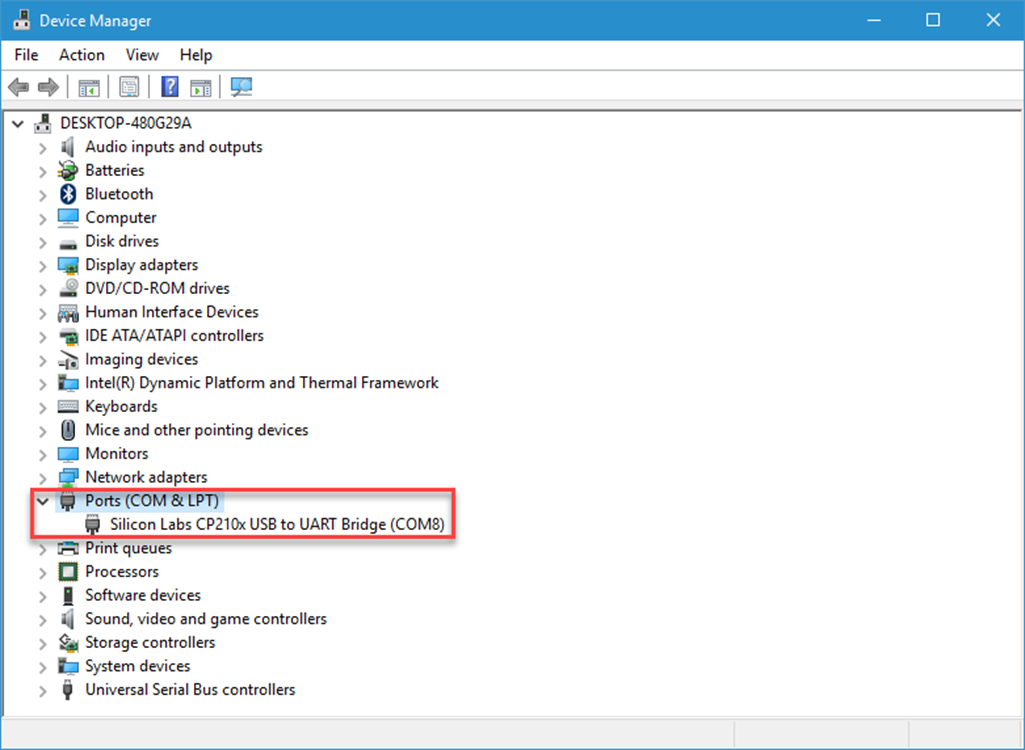Select Intel(R) Dynamic Platform and Thermal Framework
Image resolution: width=1025 pixels, height=750 pixels.
(x=261, y=383)
